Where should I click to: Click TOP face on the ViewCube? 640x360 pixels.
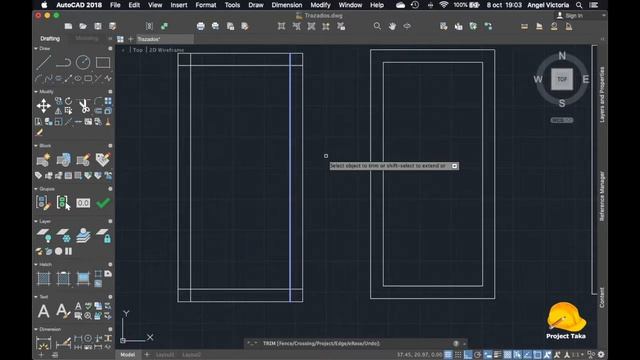(562, 79)
